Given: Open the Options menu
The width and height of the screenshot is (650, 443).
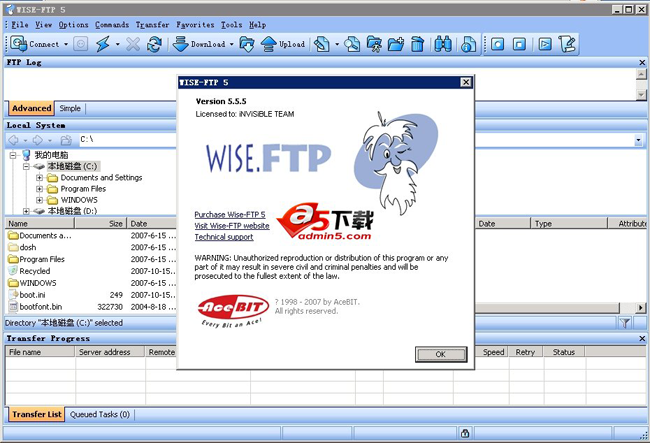Looking at the screenshot, I should [73, 25].
